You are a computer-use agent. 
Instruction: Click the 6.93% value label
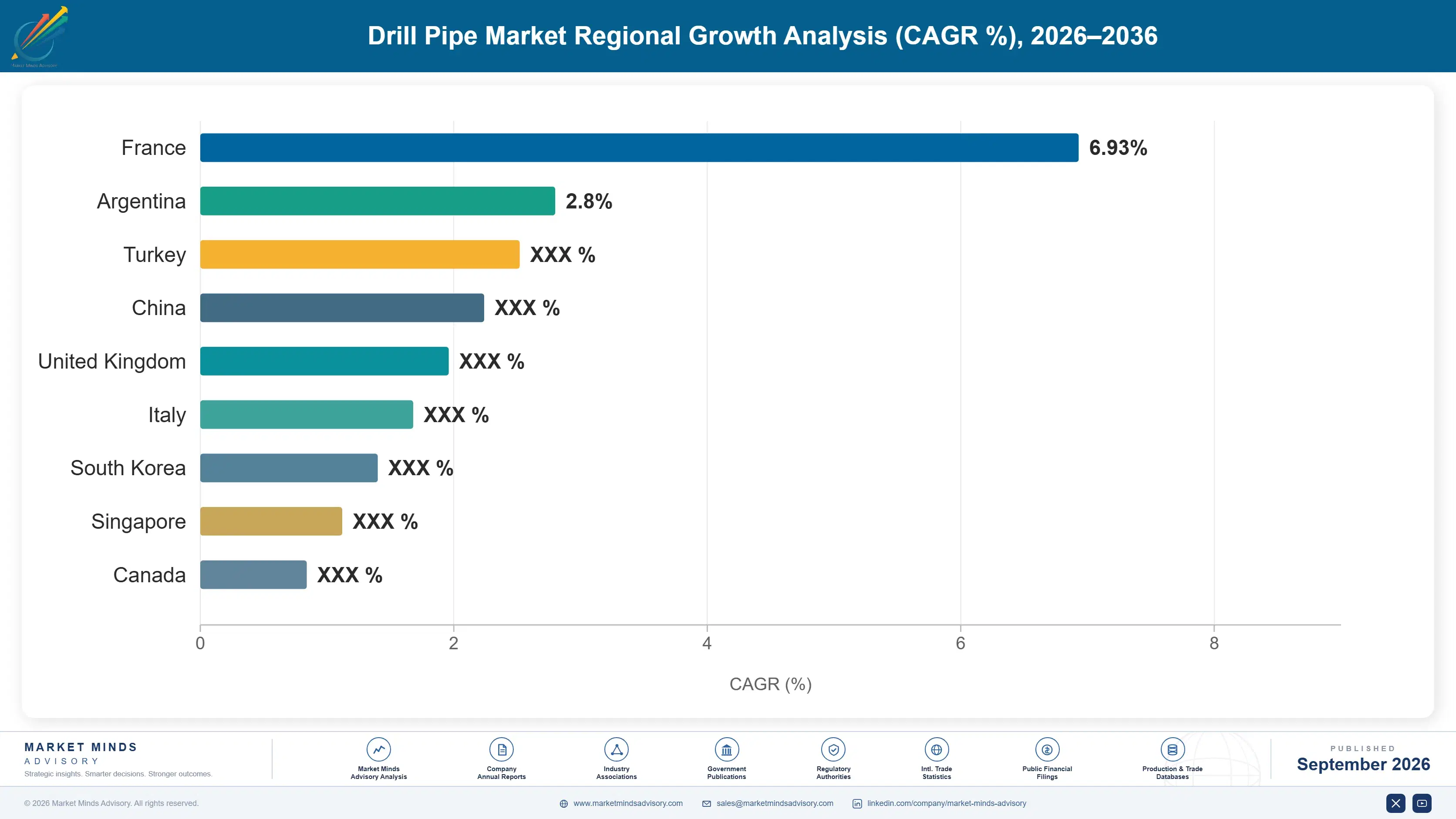1118,148
